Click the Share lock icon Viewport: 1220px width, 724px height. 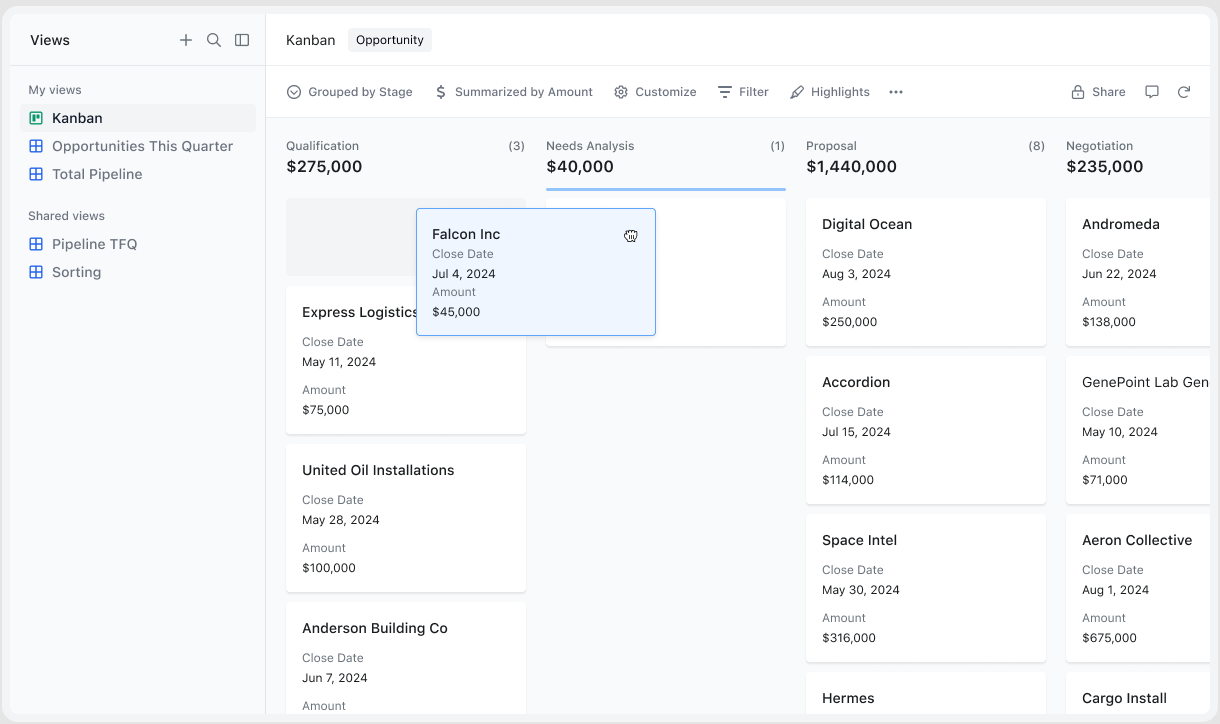[1078, 92]
